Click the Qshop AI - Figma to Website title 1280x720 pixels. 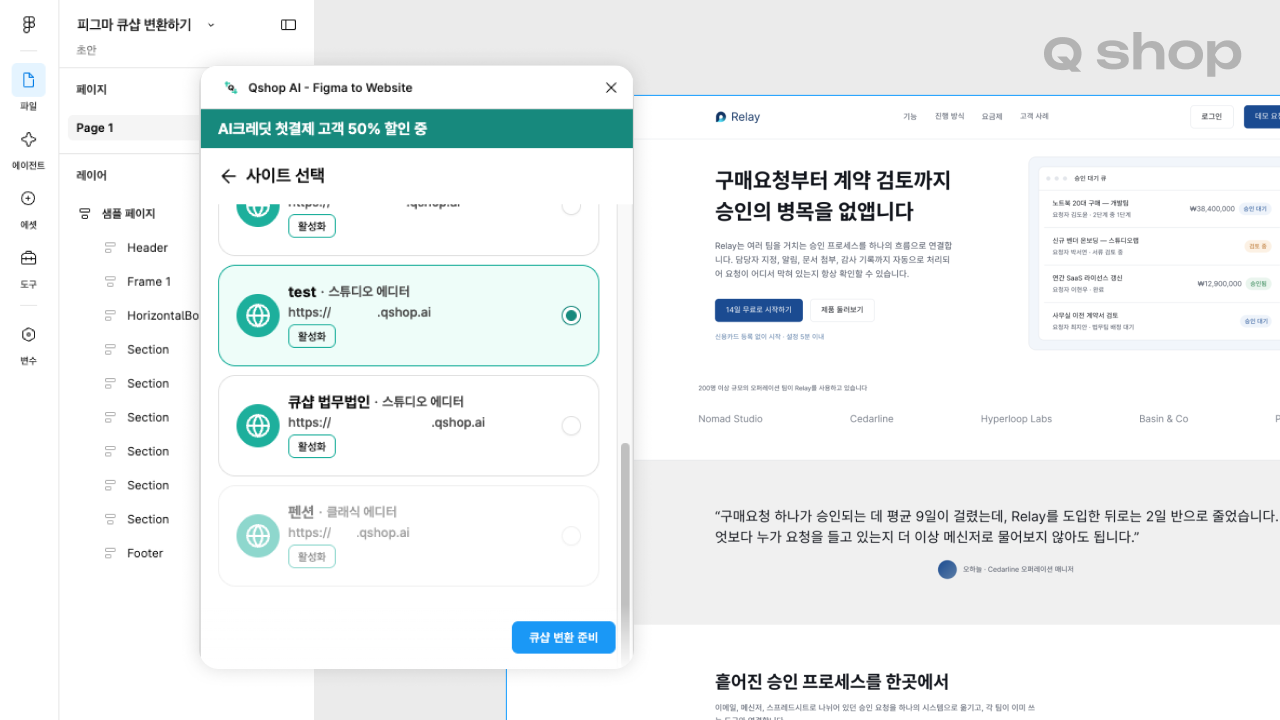pos(330,88)
